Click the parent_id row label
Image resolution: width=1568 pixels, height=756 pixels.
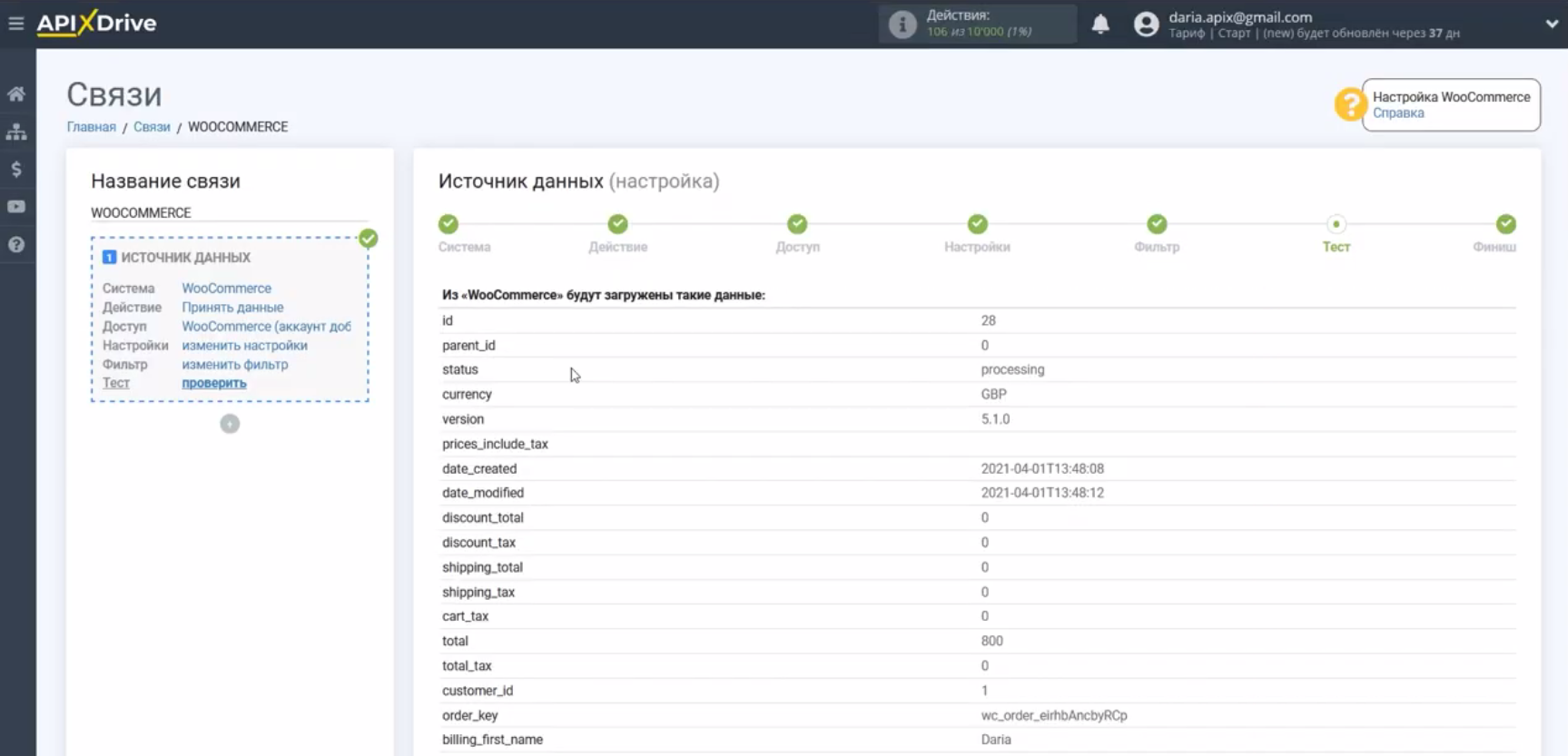(468, 345)
